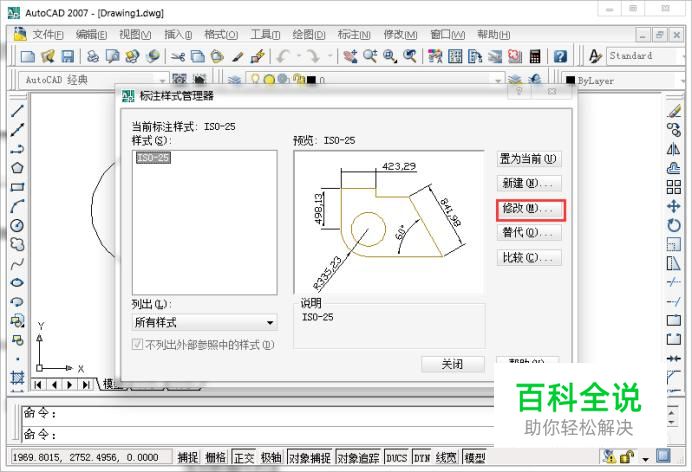Open the 所有样式 list dropdown
This screenshot has width=692, height=472.
pos(204,322)
